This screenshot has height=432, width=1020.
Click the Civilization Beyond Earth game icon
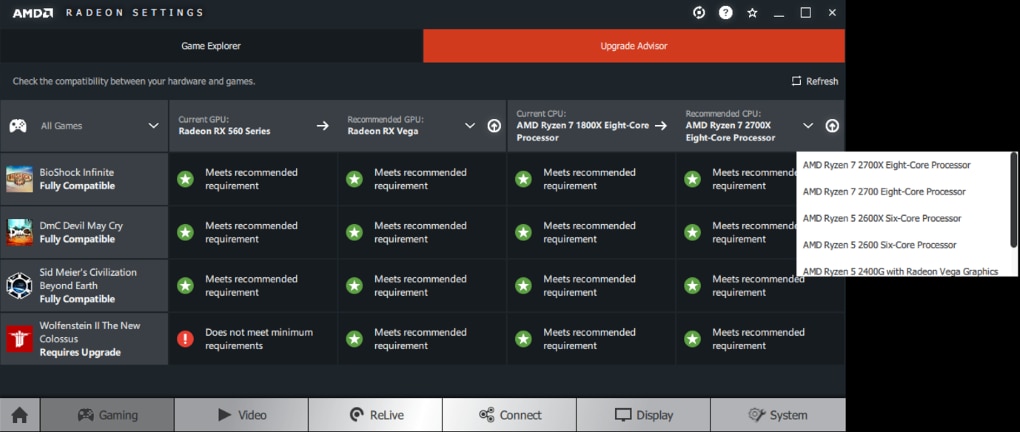pyautogui.click(x=20, y=286)
